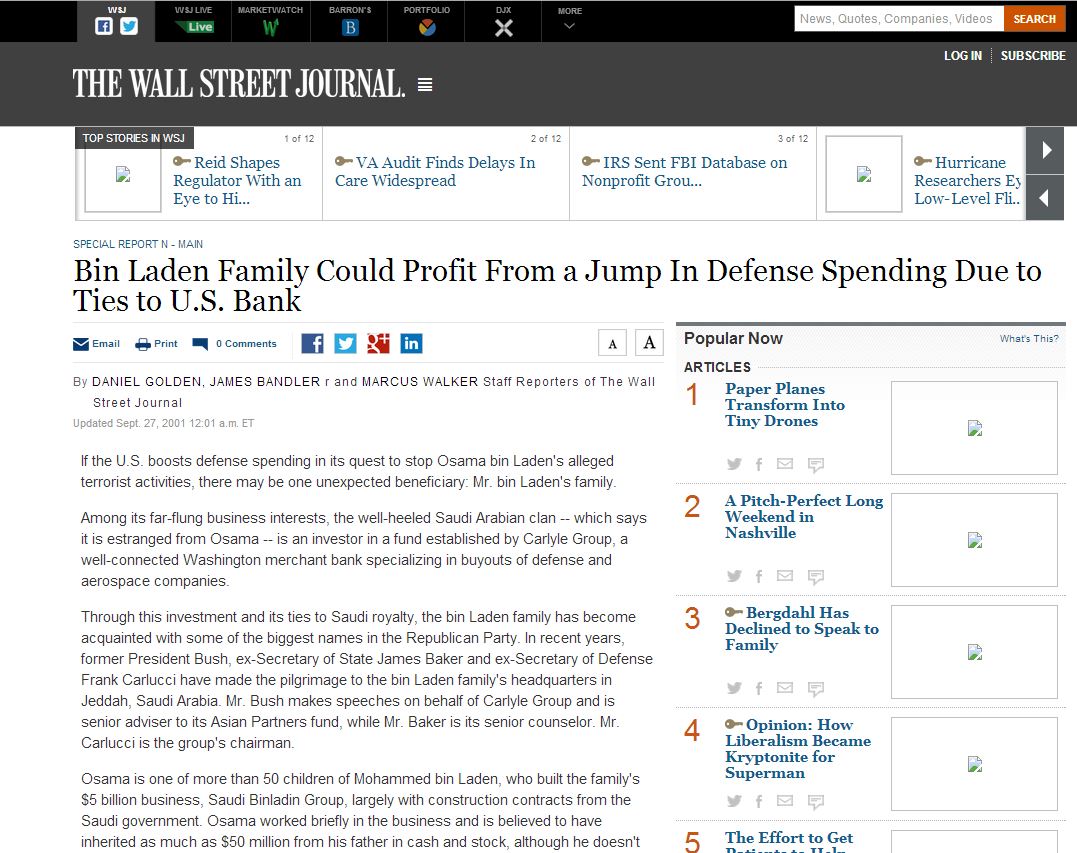Click thumbnail for Nashville article
The image size is (1077, 853).
coord(974,540)
